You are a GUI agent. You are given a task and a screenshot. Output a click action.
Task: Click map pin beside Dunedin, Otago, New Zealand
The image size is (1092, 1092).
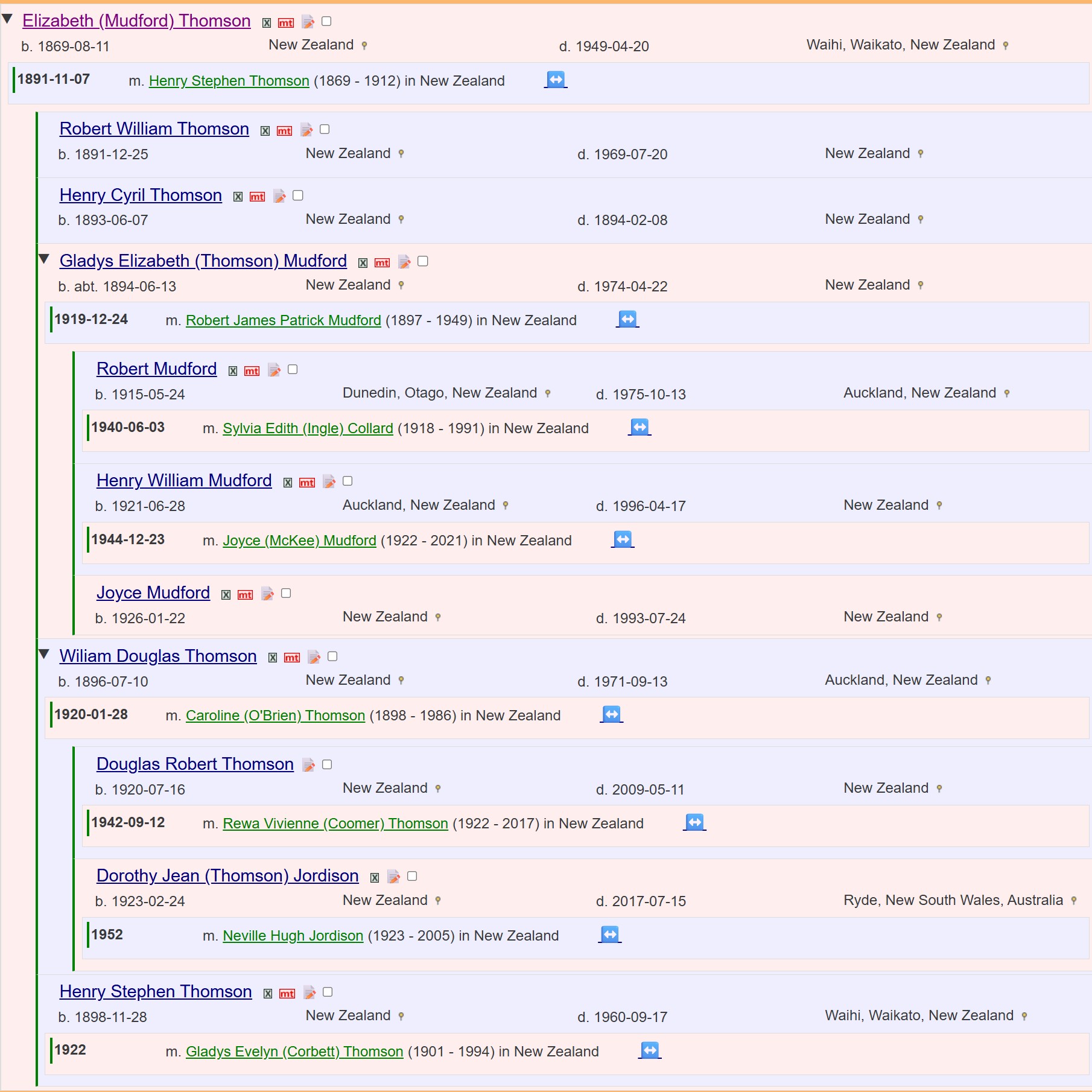click(x=548, y=393)
